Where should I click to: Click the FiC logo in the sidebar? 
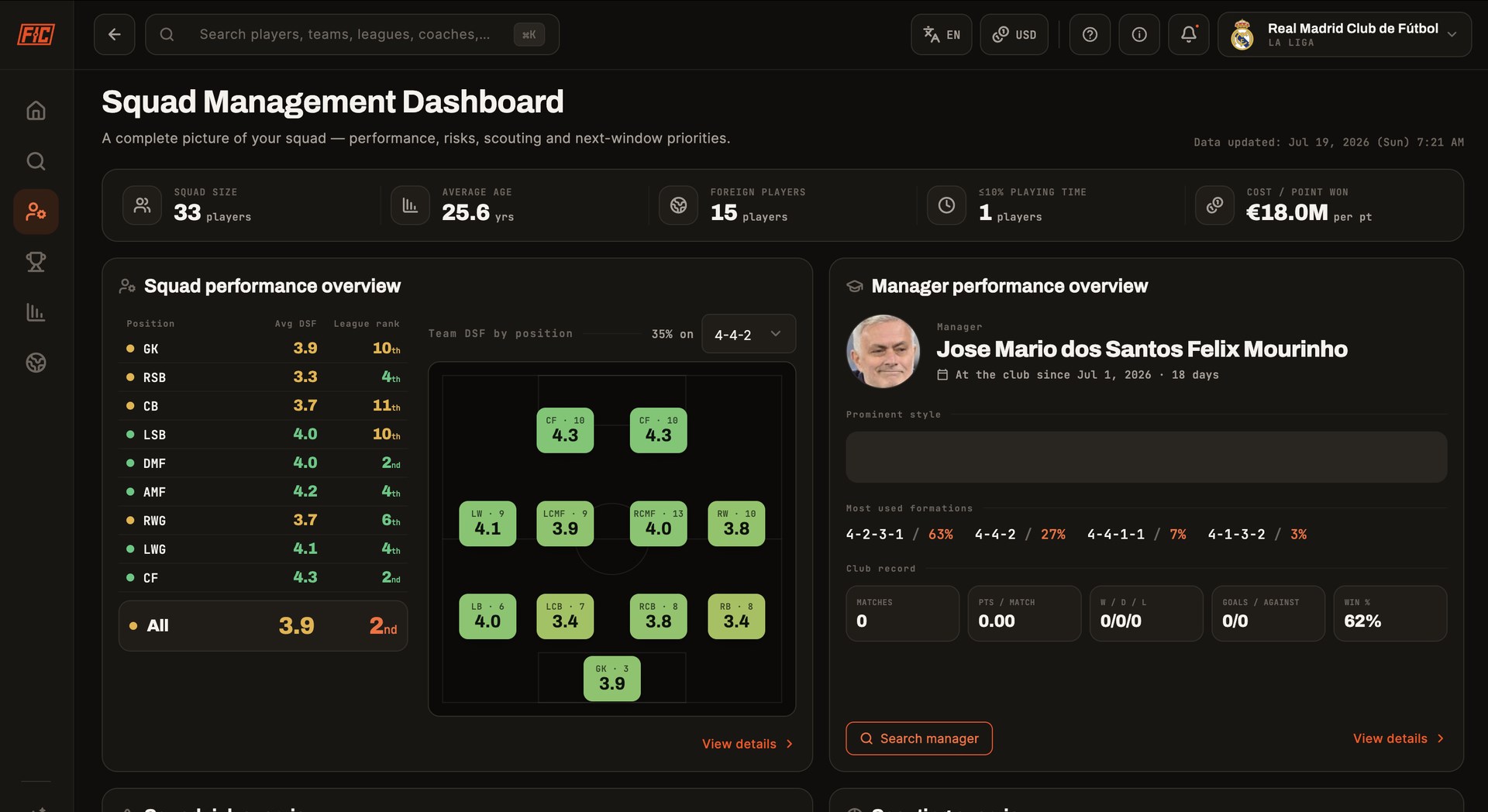[36, 34]
